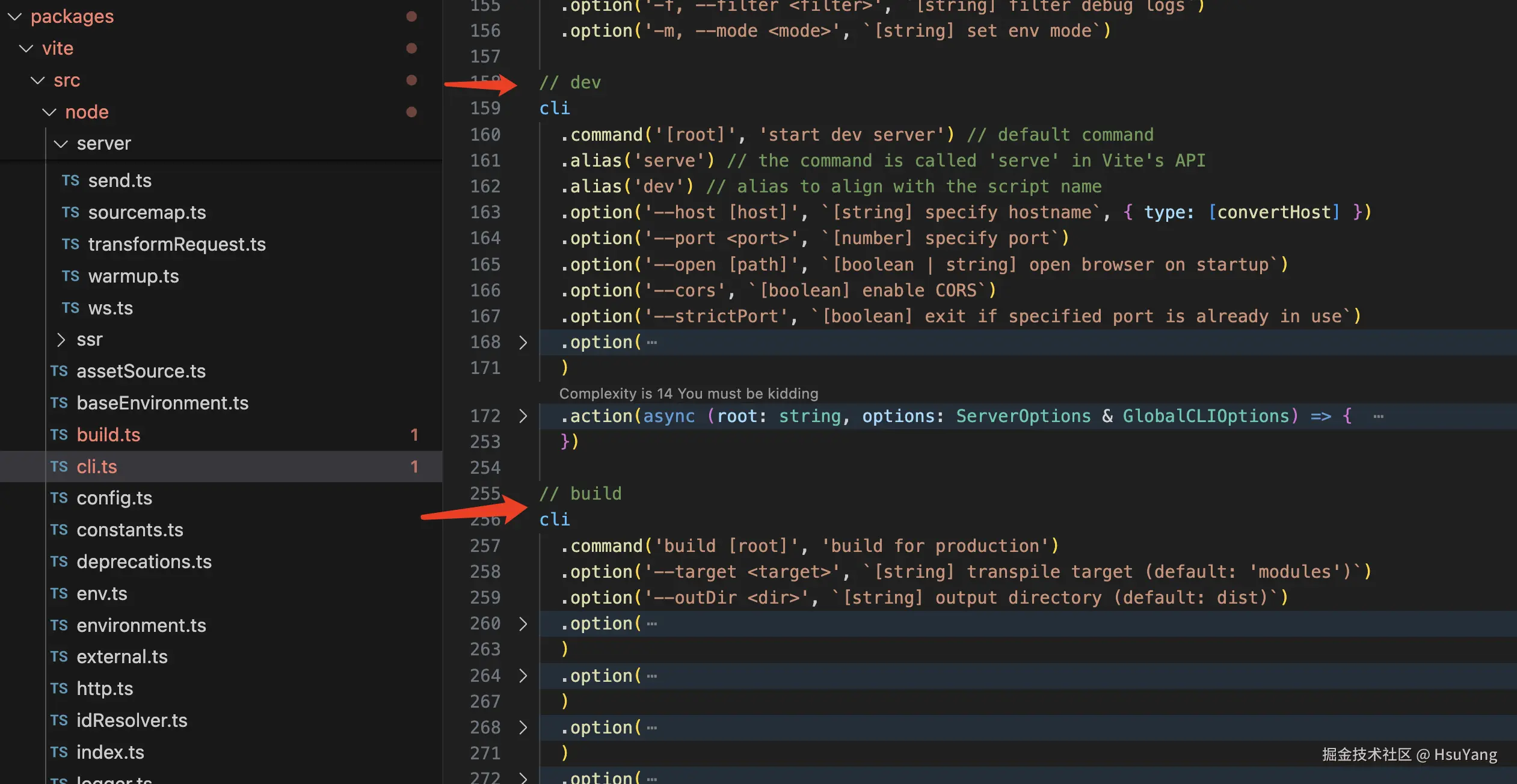1517x784 pixels.
Task: Unfold the option block at line 260
Action: (523, 623)
